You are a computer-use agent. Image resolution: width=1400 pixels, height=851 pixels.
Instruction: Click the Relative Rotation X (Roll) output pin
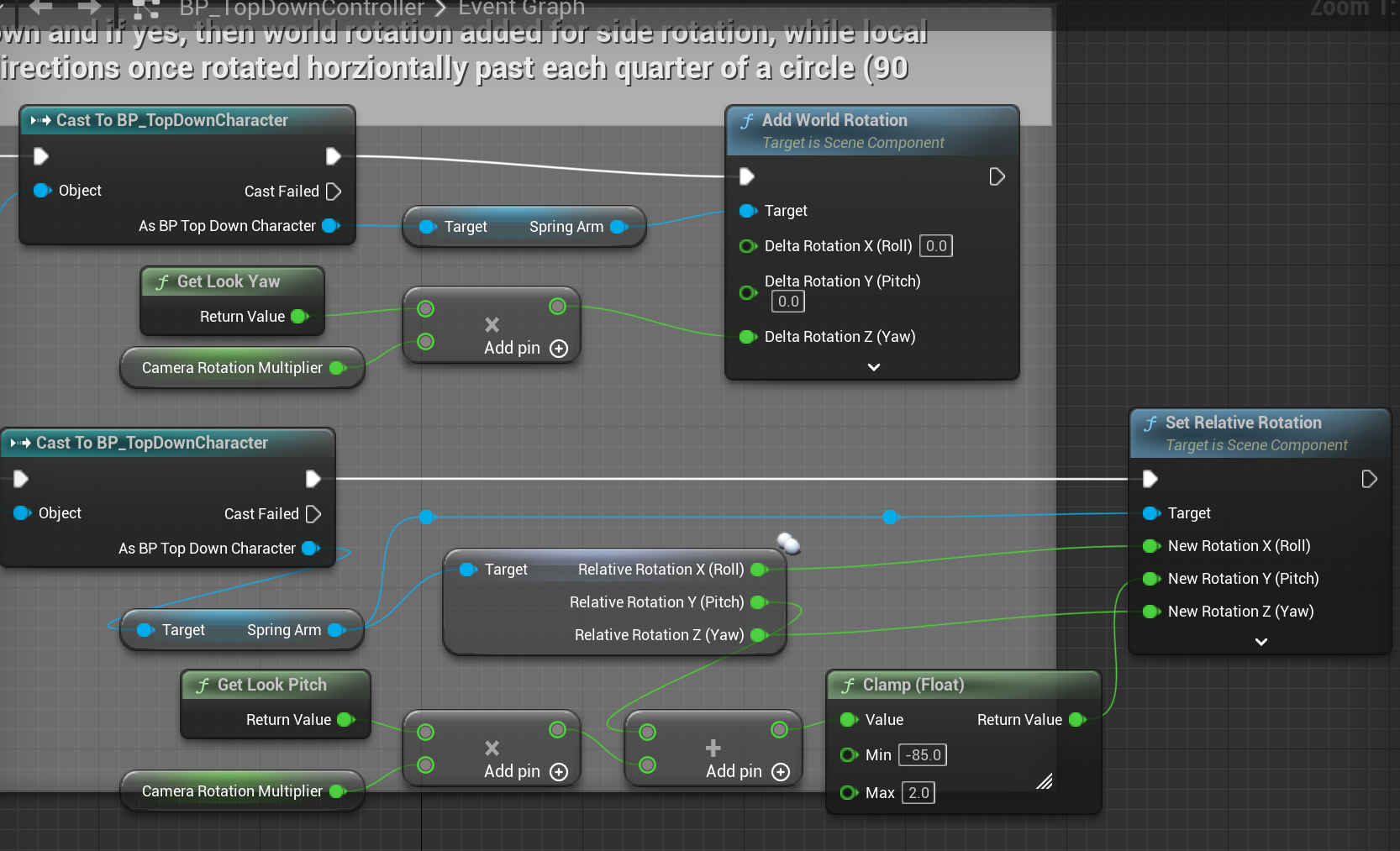(760, 570)
